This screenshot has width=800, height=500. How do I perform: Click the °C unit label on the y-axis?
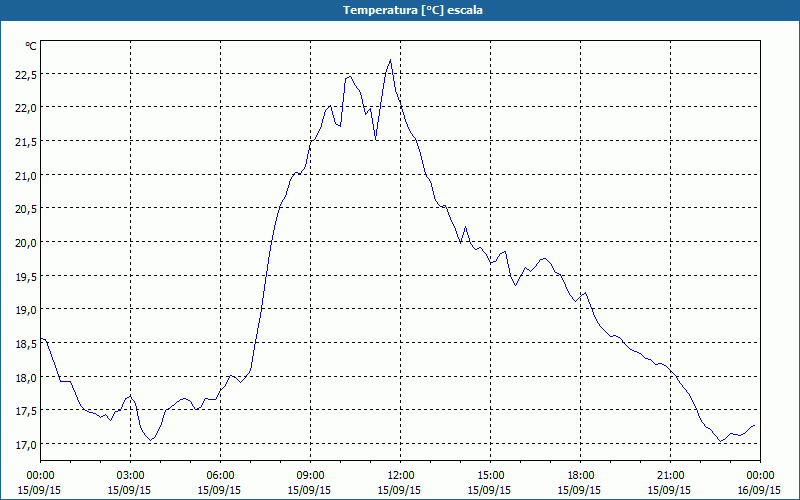pyautogui.click(x=31, y=46)
